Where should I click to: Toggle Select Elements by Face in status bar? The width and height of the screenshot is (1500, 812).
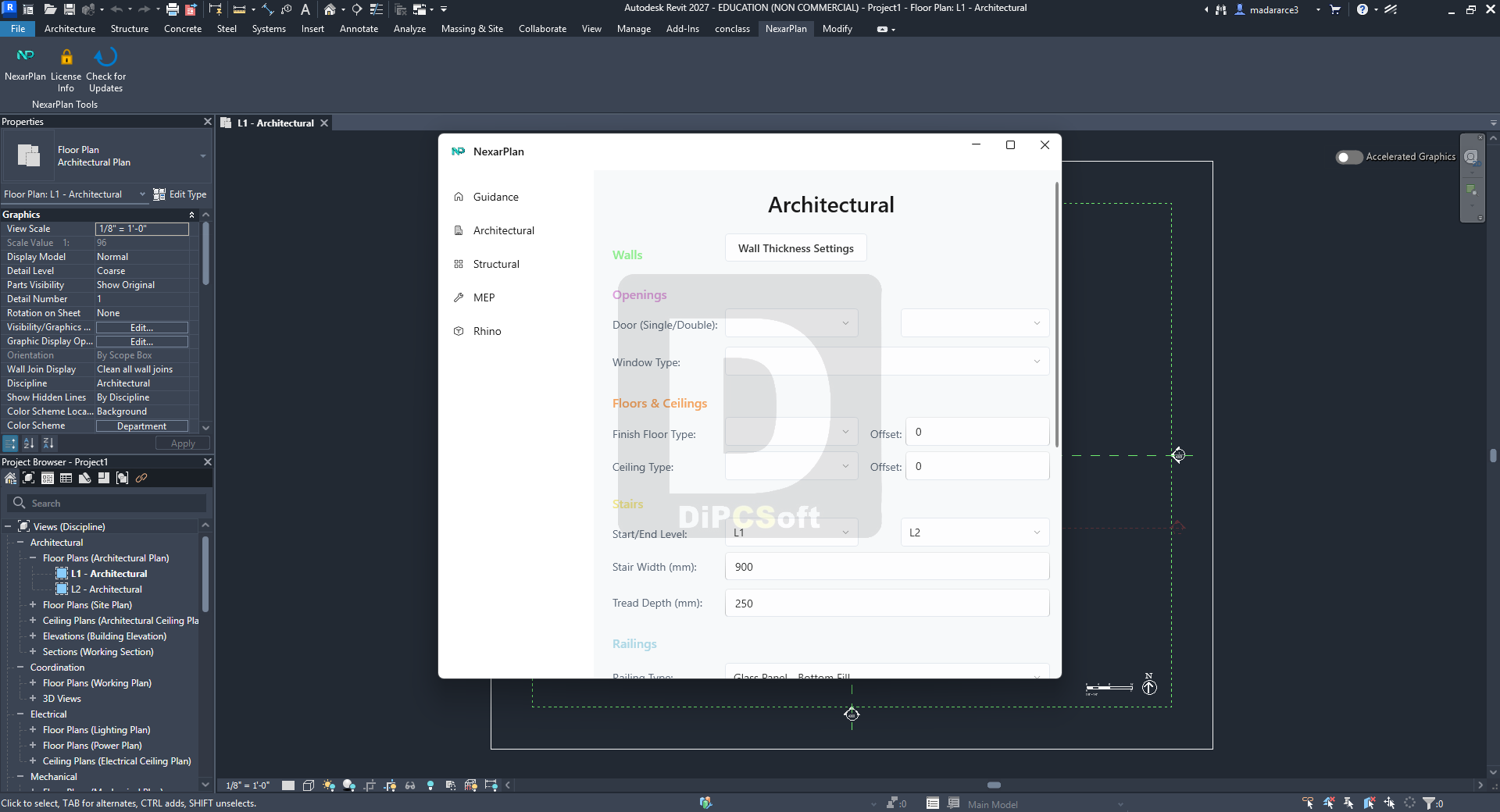click(x=1369, y=803)
